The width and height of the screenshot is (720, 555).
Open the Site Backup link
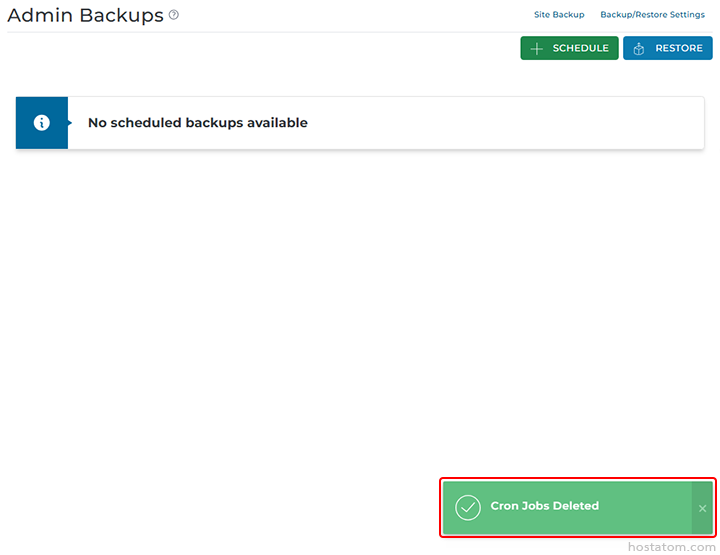[559, 15]
